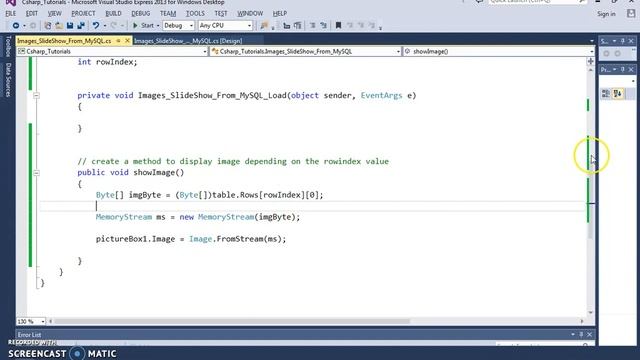
Task: Click the New Project toolbar icon
Action: coord(48,26)
